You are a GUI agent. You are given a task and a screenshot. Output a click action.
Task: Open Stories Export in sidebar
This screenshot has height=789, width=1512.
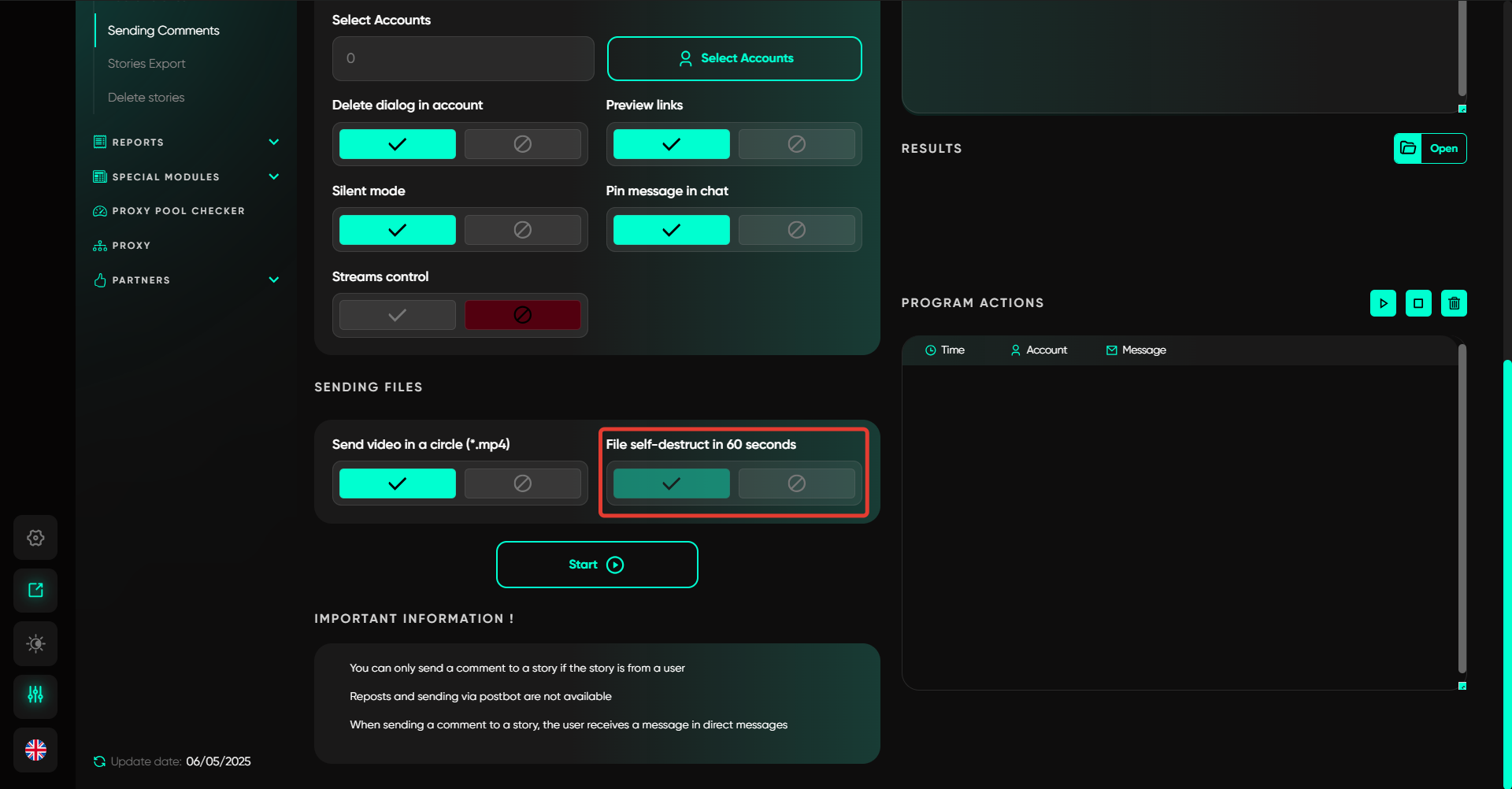[146, 64]
